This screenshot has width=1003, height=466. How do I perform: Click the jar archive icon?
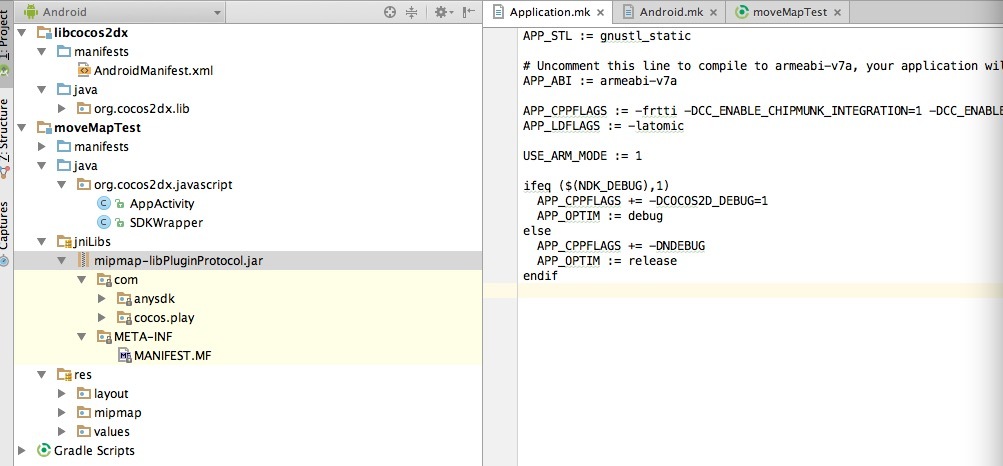[x=84, y=261]
